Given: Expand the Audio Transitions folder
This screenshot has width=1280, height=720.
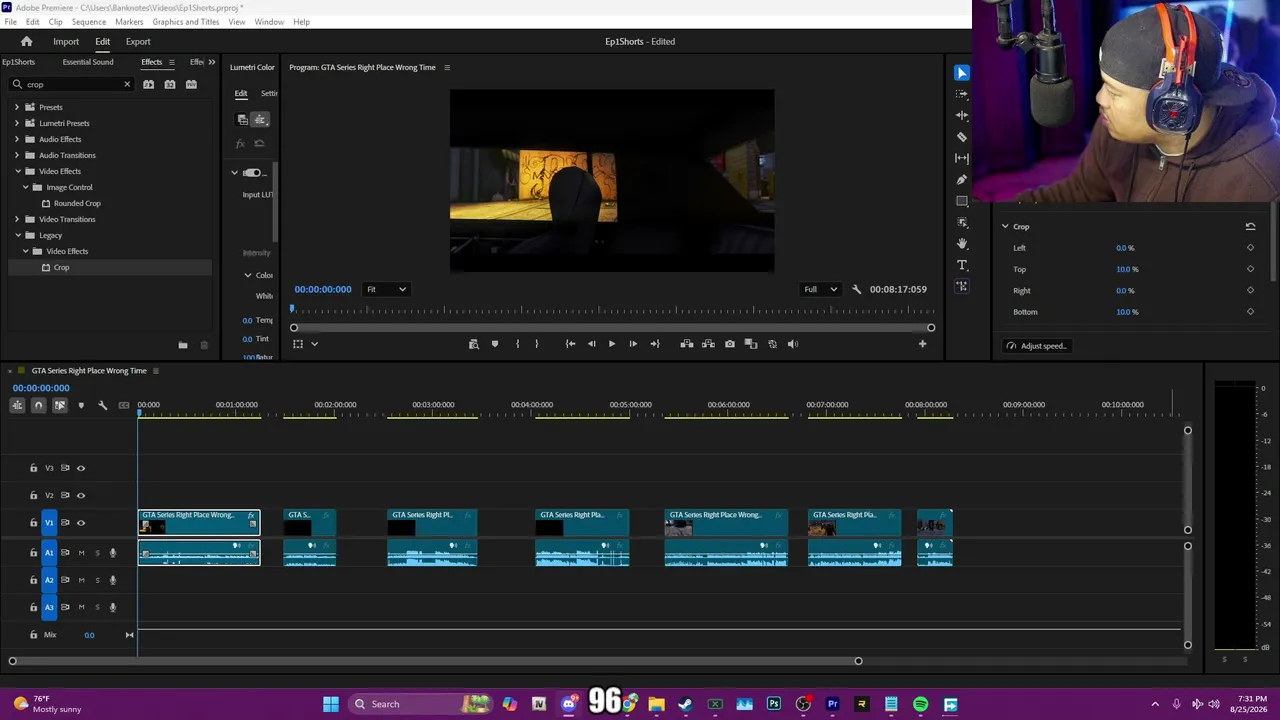Looking at the screenshot, I should [17, 156].
